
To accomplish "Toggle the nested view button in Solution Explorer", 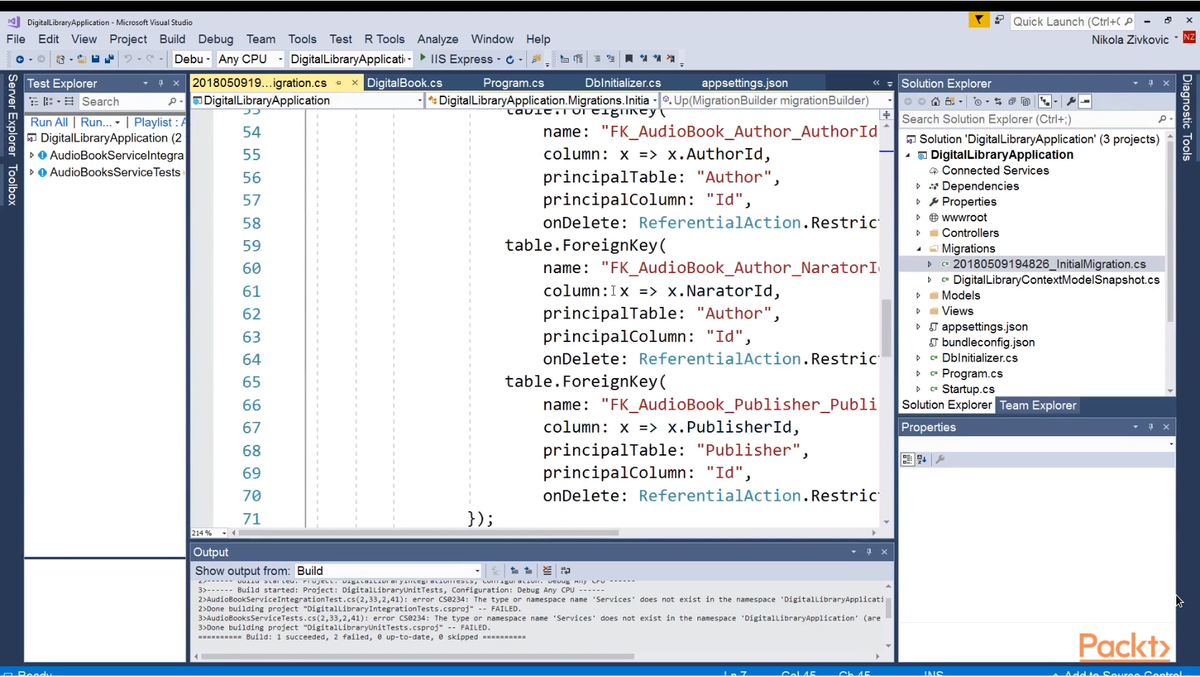I will tap(1045, 101).
